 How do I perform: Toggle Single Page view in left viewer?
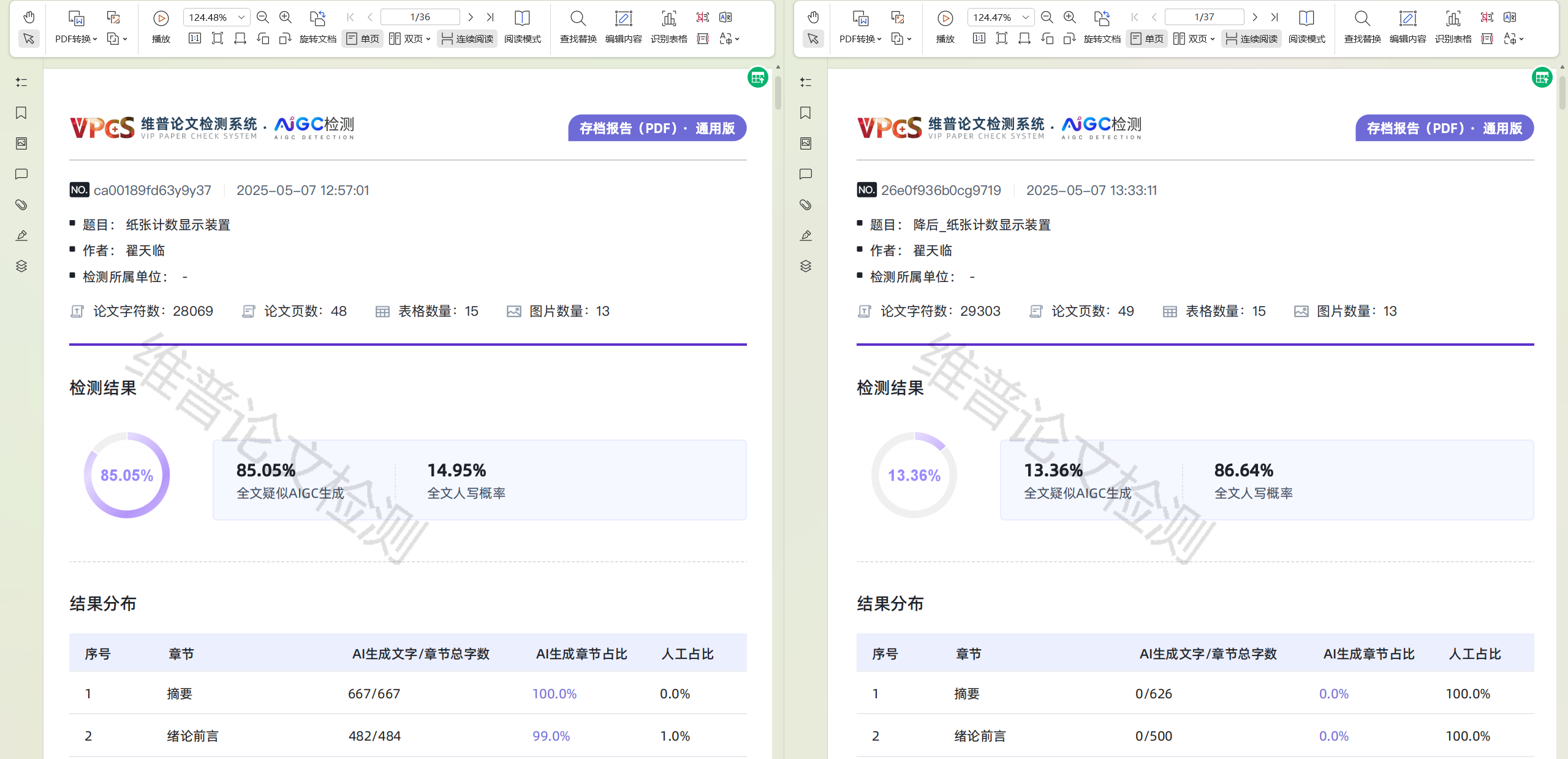363,39
